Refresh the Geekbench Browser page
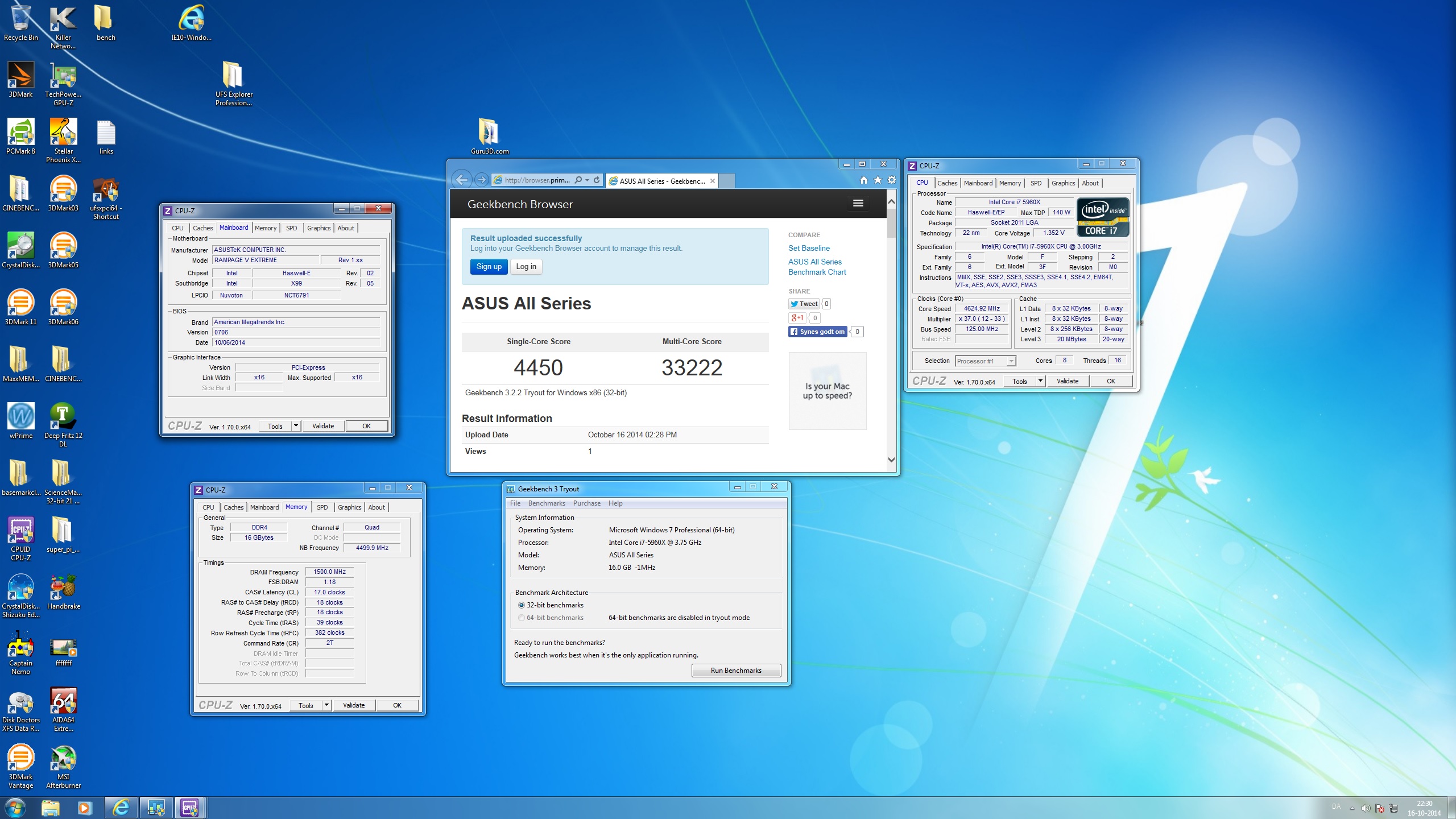 pos(597,180)
